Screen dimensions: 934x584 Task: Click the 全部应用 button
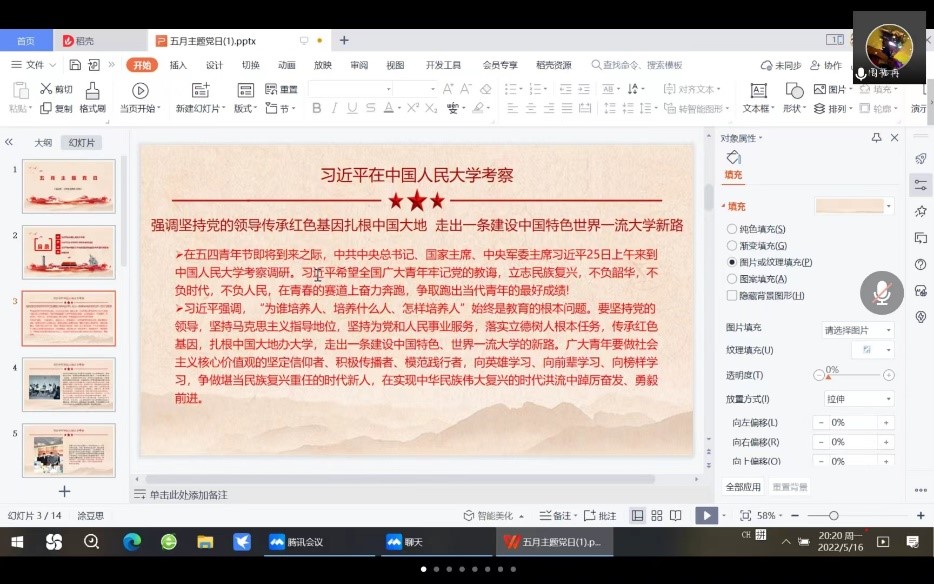[743, 487]
